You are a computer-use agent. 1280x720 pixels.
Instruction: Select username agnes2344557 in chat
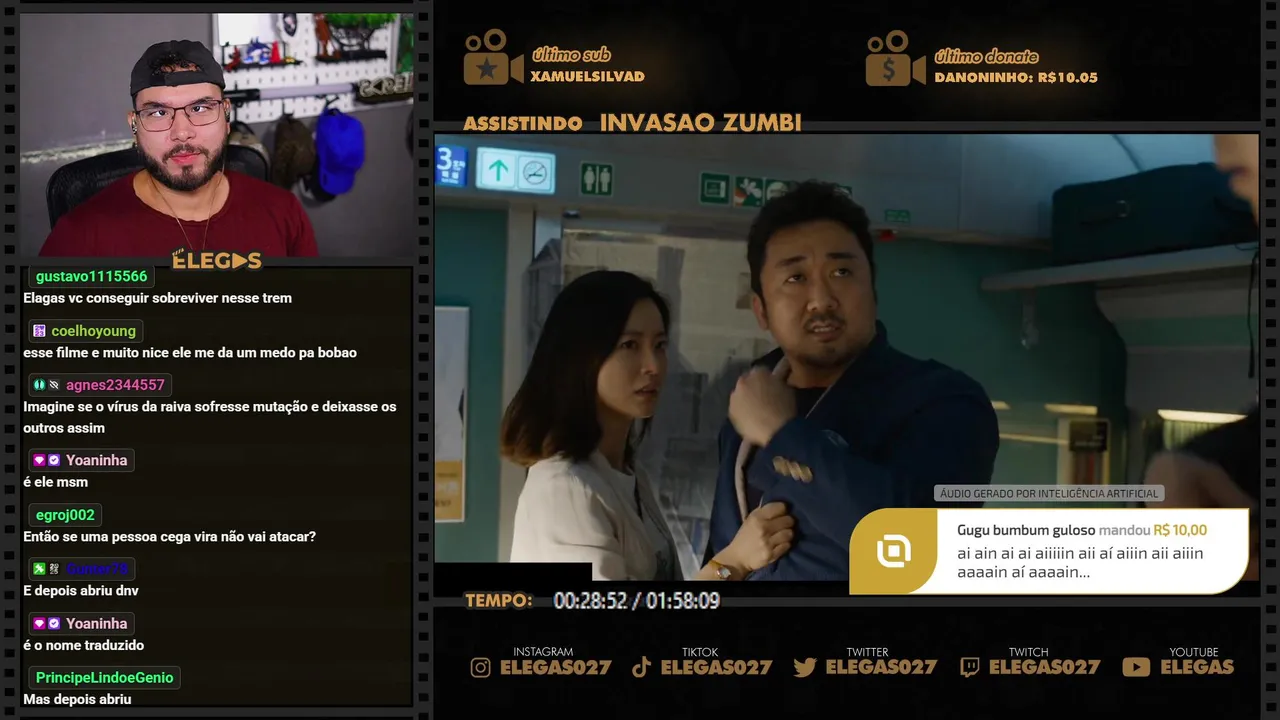pyautogui.click(x=115, y=385)
